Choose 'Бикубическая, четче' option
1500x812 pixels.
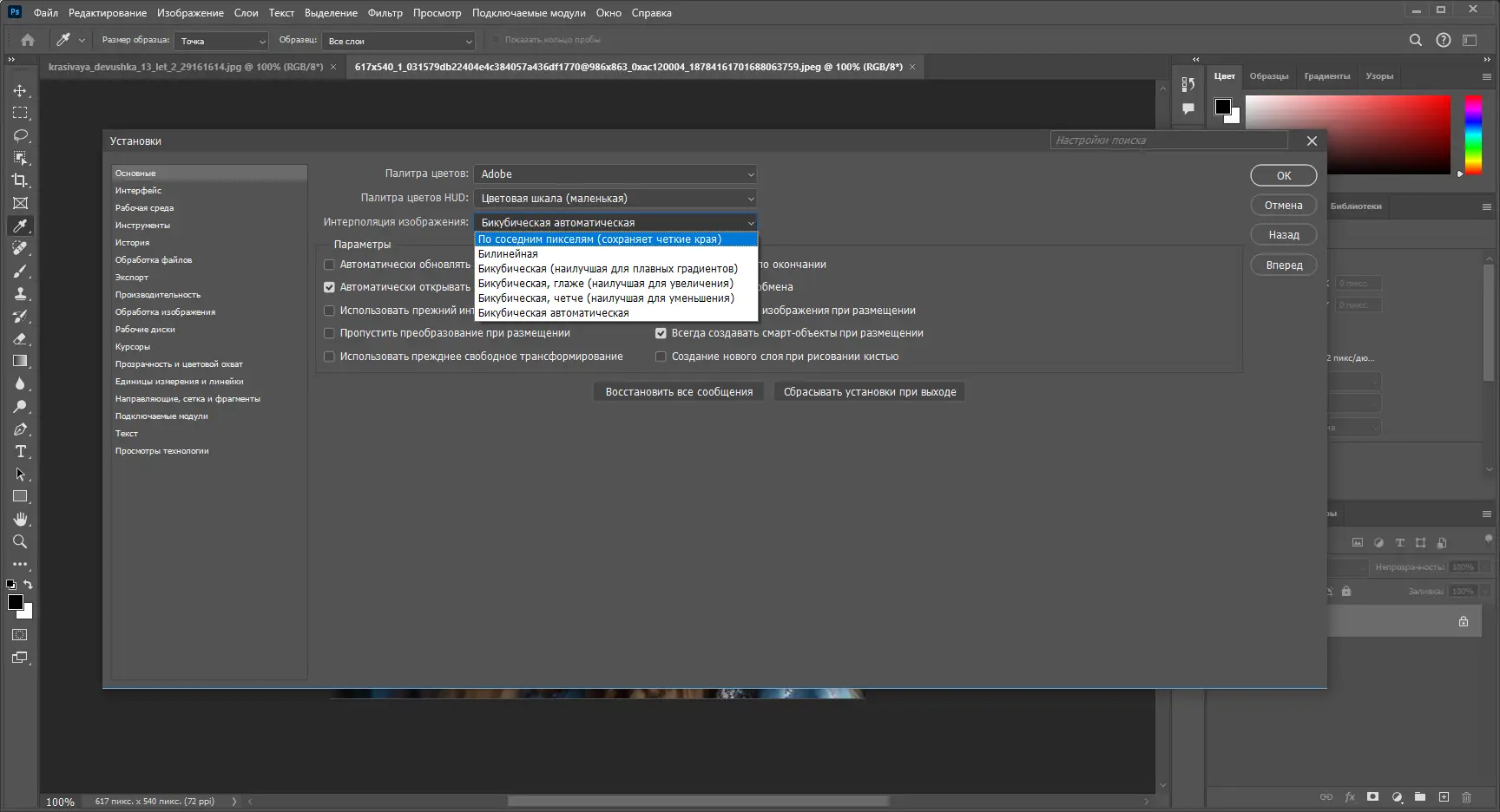[x=616, y=298]
